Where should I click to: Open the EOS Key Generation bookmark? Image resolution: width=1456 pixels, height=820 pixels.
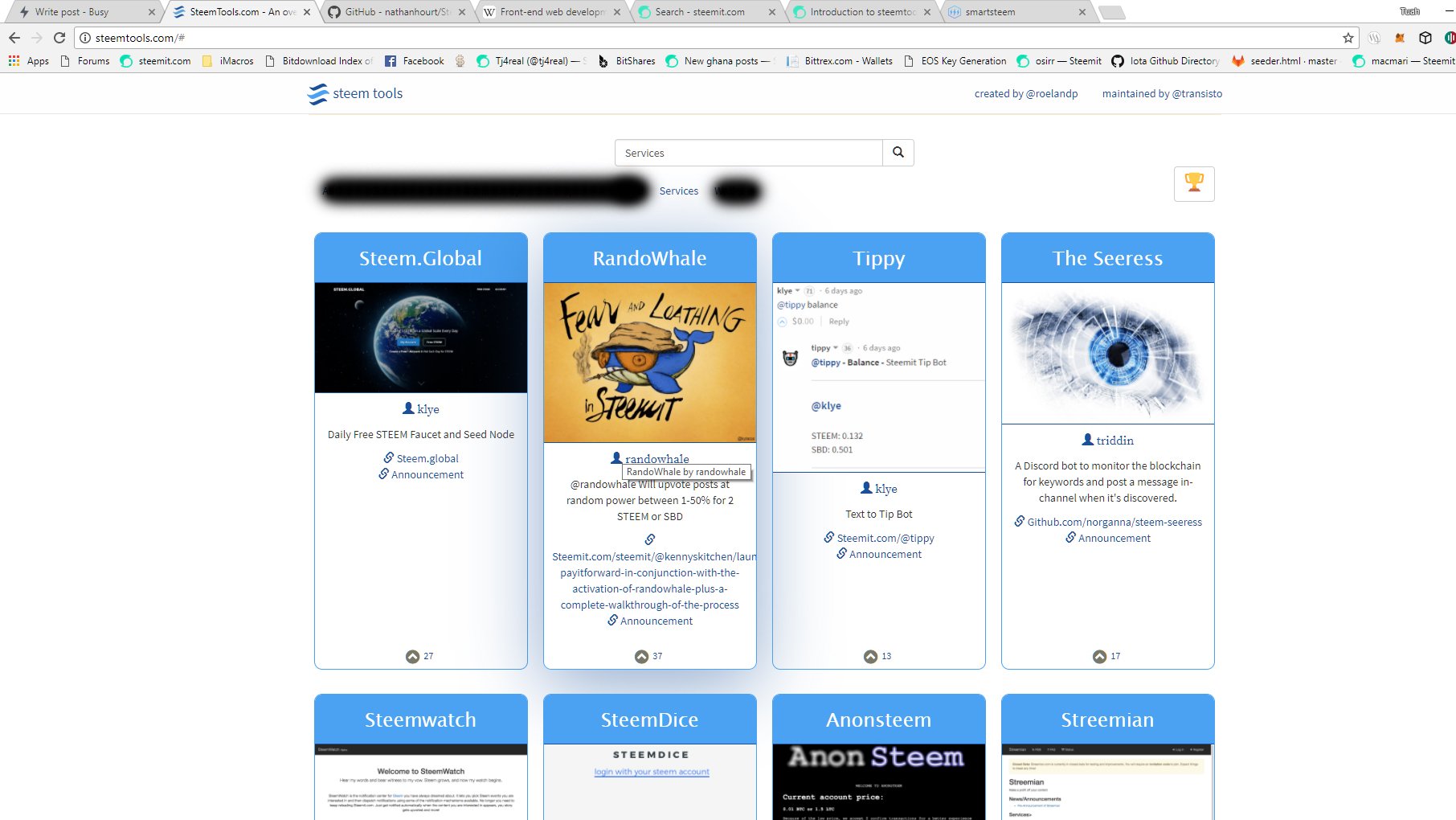click(955, 61)
